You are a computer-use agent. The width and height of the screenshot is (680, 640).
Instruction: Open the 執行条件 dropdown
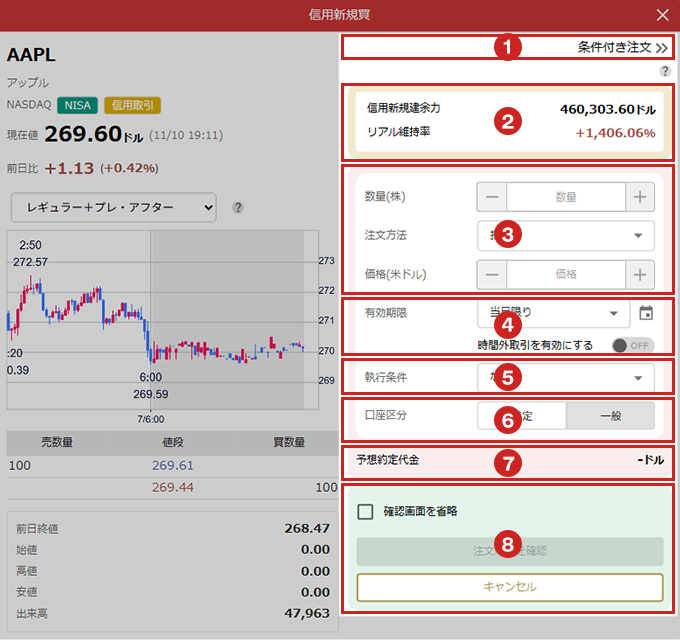click(566, 378)
